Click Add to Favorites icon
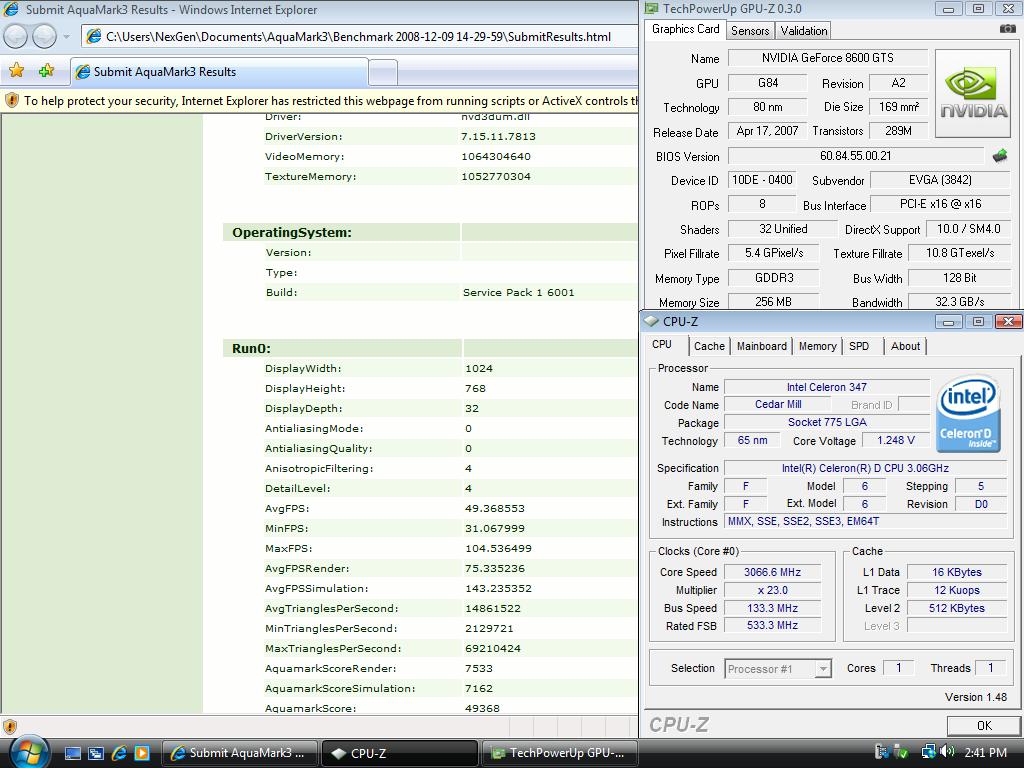Viewport: 1024px width, 768px height. click(x=46, y=71)
